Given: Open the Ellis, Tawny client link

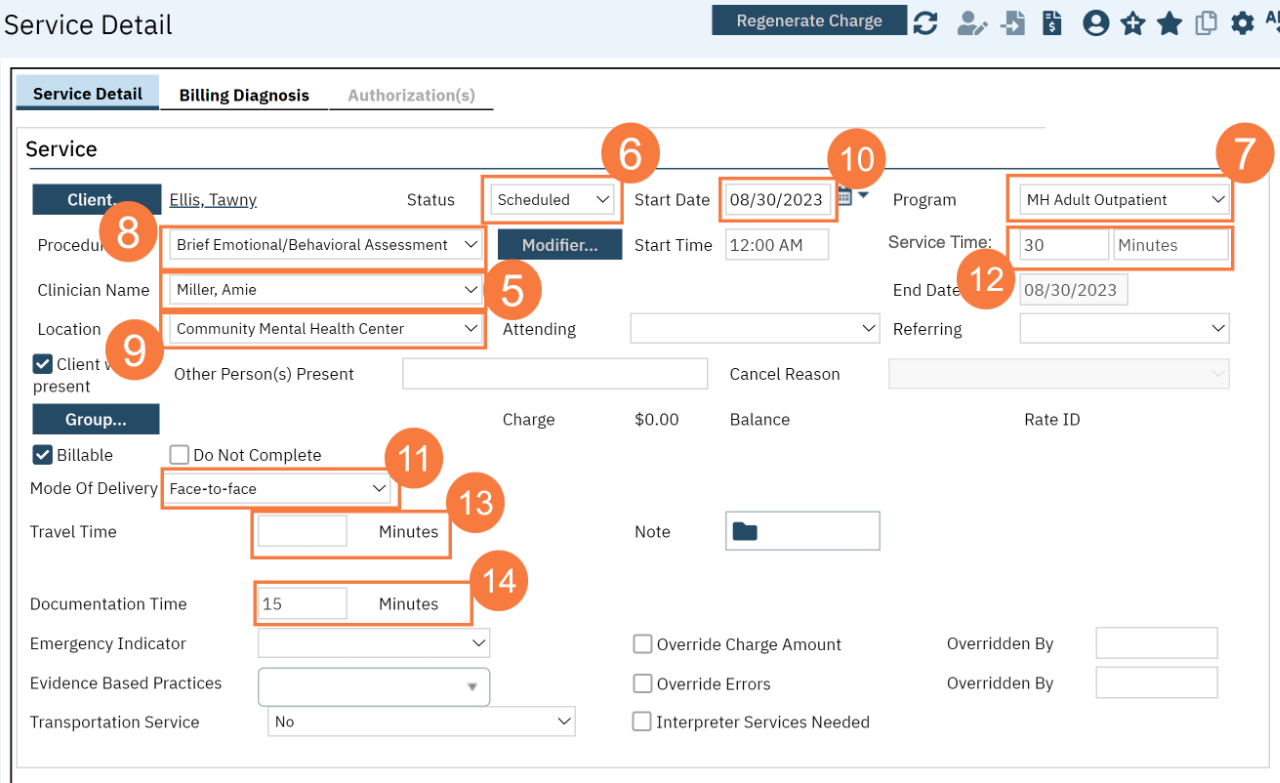Looking at the screenshot, I should (213, 200).
